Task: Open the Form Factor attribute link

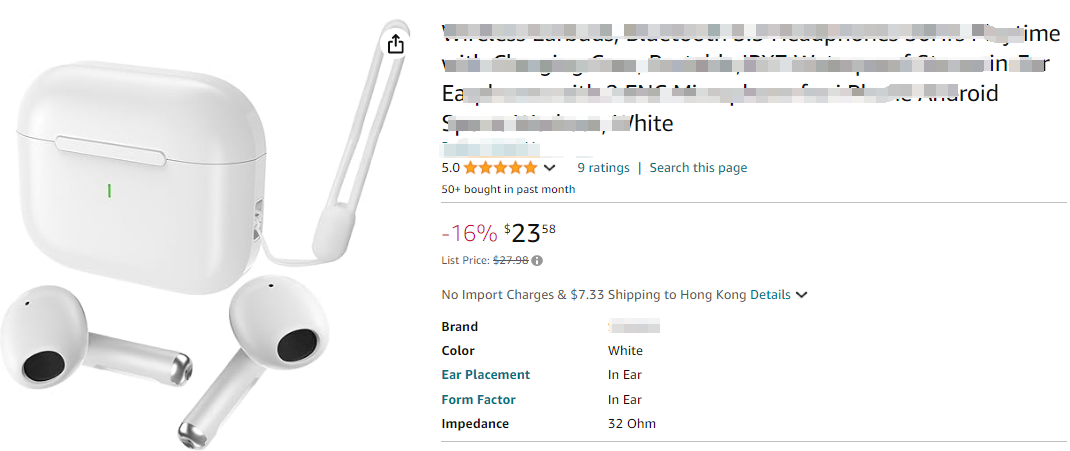Action: point(478,400)
